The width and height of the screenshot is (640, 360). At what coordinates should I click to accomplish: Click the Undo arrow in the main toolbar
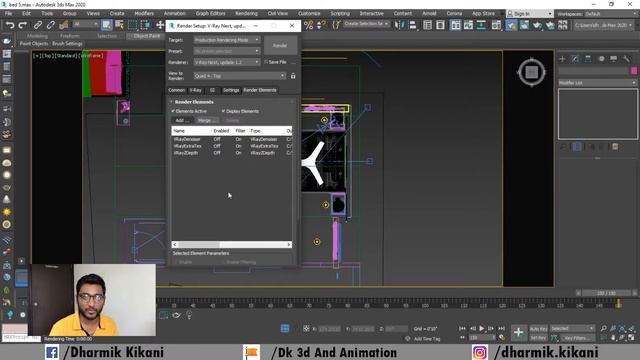[10, 25]
